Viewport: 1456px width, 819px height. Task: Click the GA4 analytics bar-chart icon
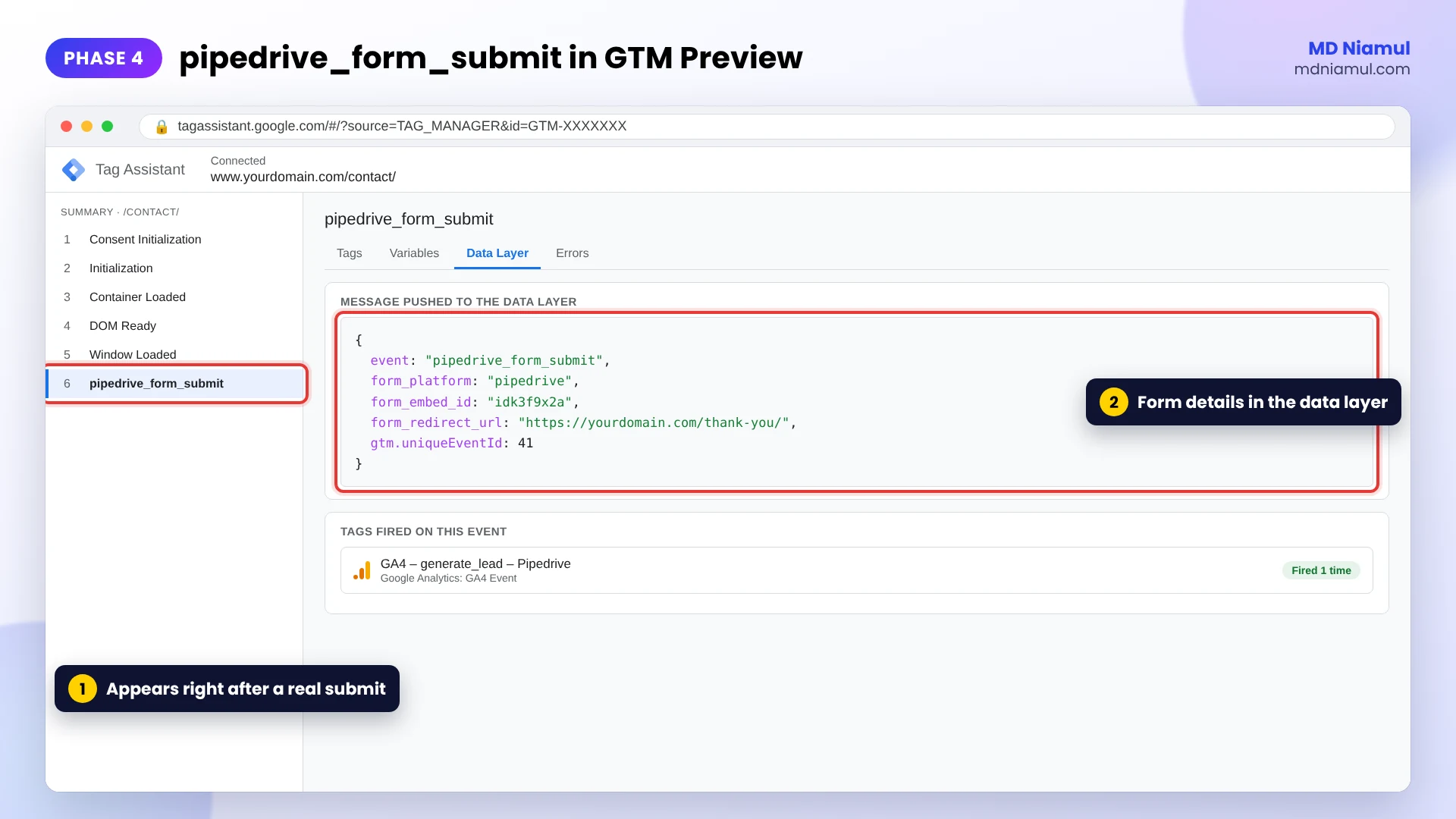tap(362, 570)
